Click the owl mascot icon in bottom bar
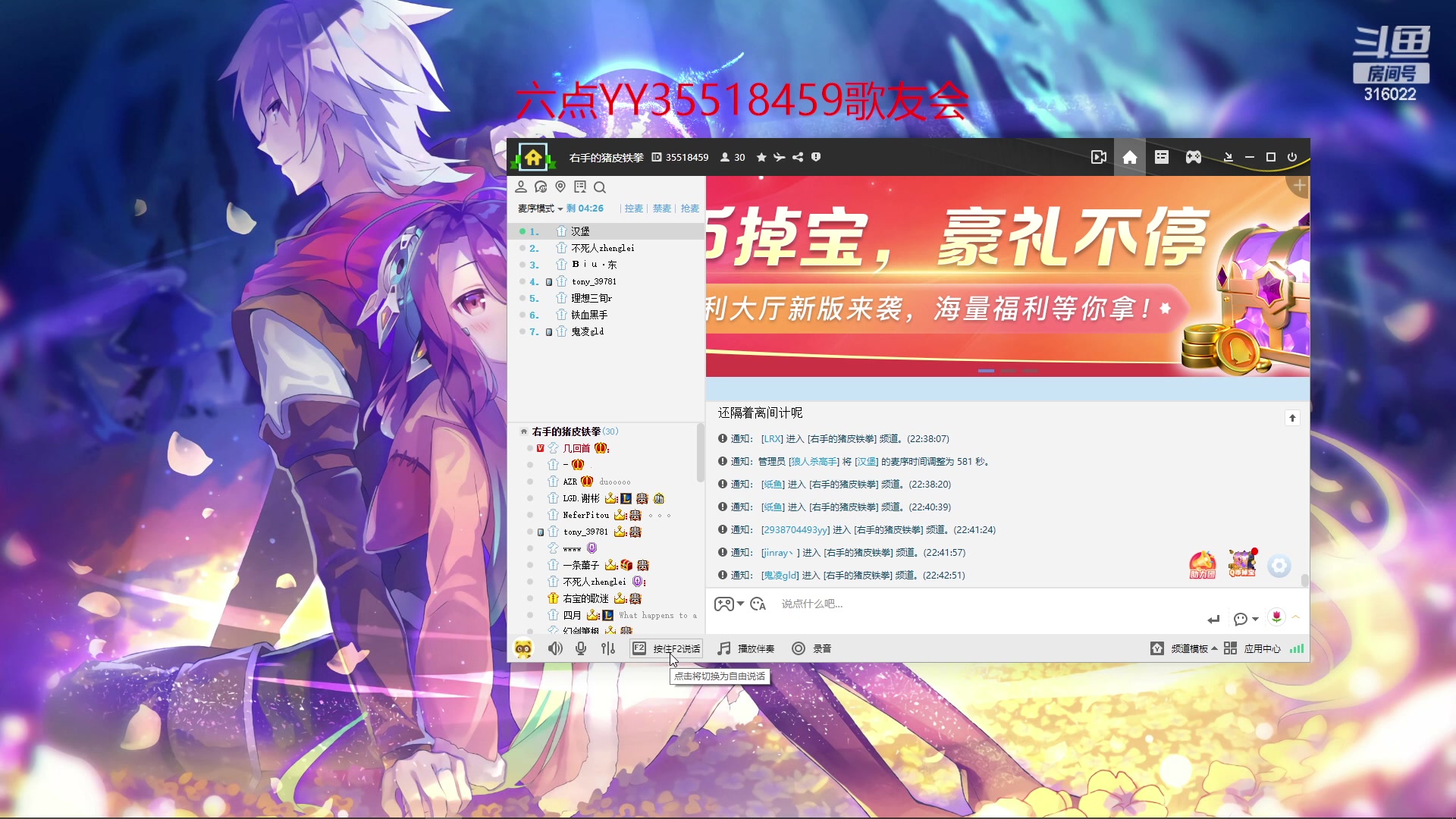Image resolution: width=1456 pixels, height=819 pixels. [x=523, y=648]
